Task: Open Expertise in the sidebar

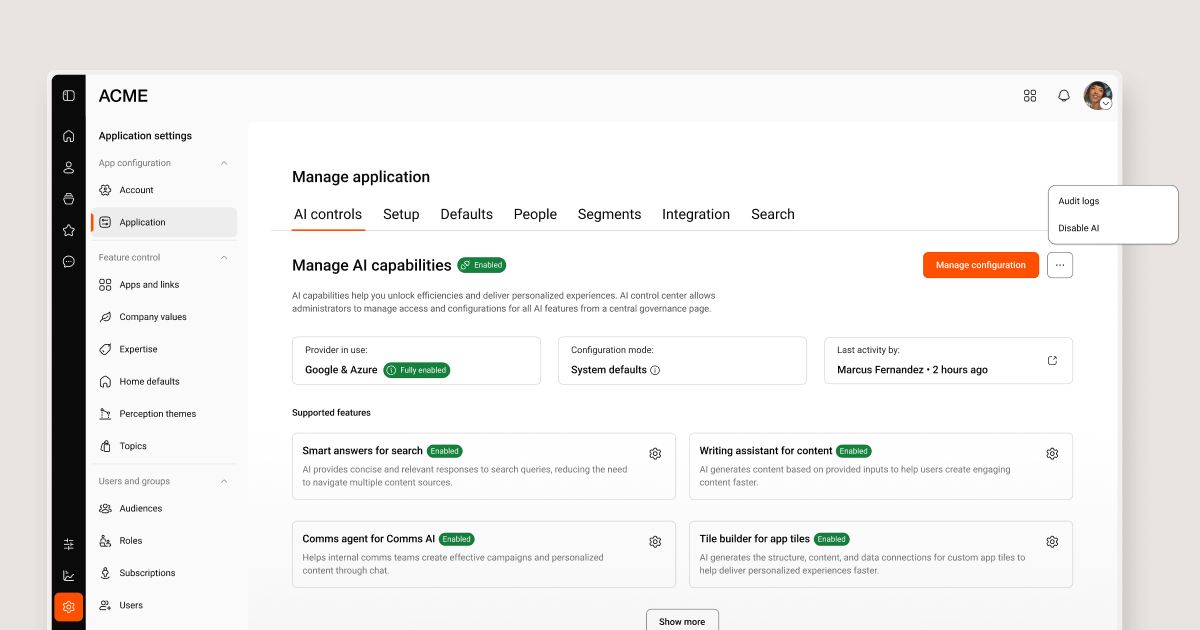Action: click(x=163, y=349)
